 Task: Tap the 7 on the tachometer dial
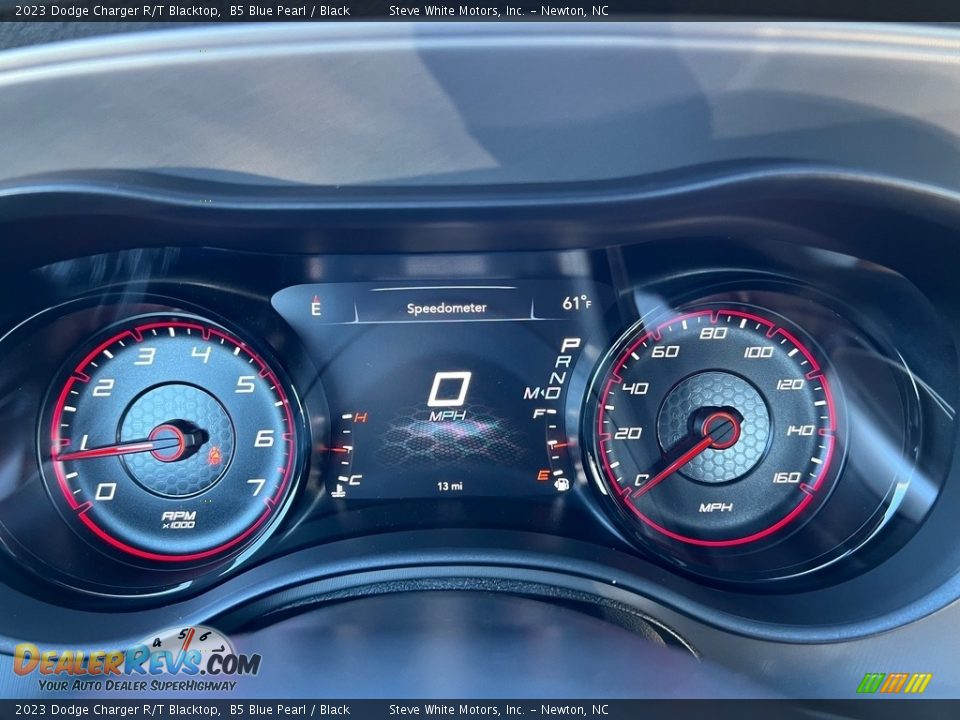pyautogui.click(x=256, y=487)
